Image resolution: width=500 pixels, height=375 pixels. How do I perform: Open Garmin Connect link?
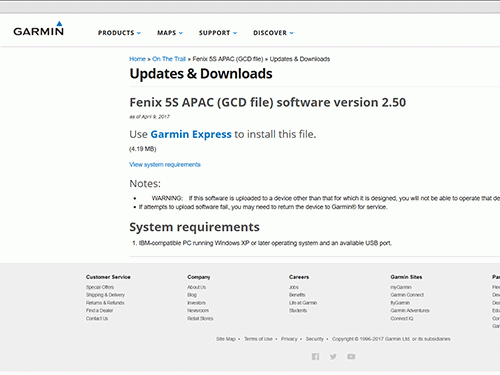point(407,295)
